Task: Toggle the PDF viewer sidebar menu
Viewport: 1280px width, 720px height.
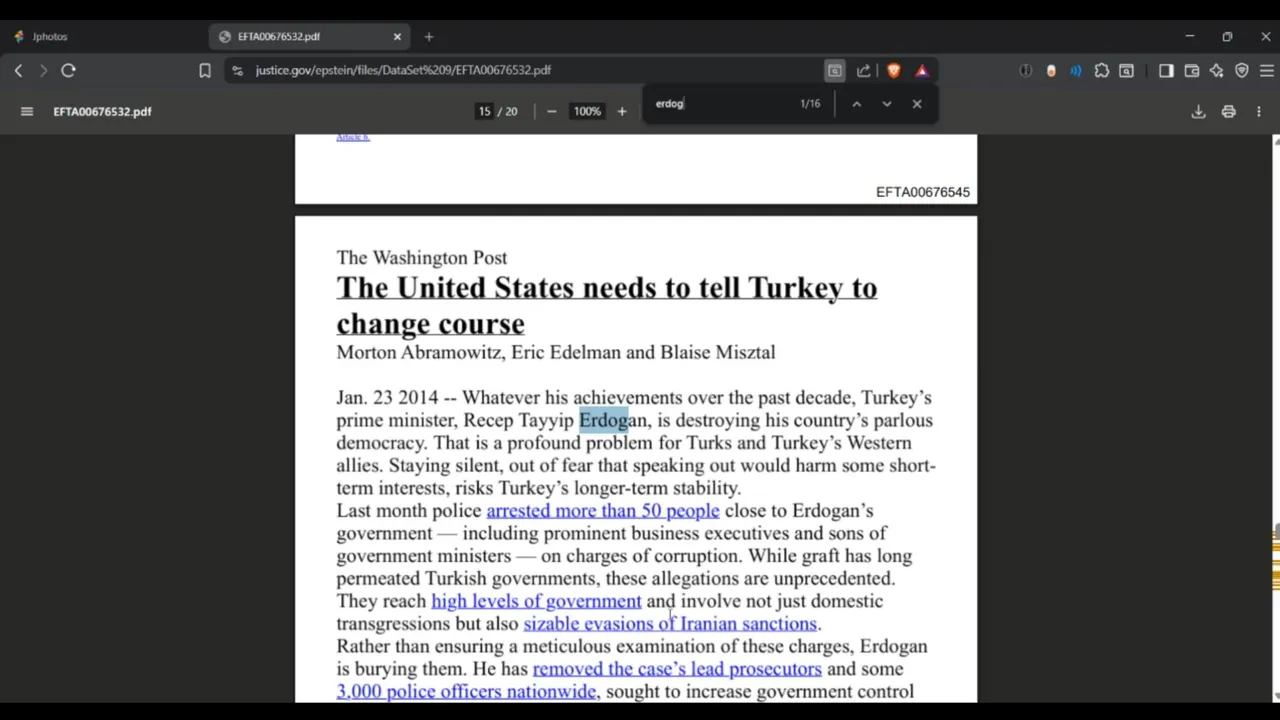Action: (27, 111)
